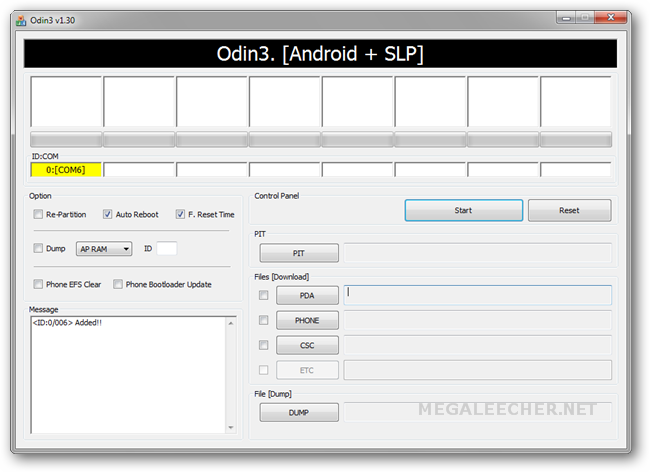Click the Odin3. [Android + SLP] banner
650x472 pixels.
click(x=320, y=53)
